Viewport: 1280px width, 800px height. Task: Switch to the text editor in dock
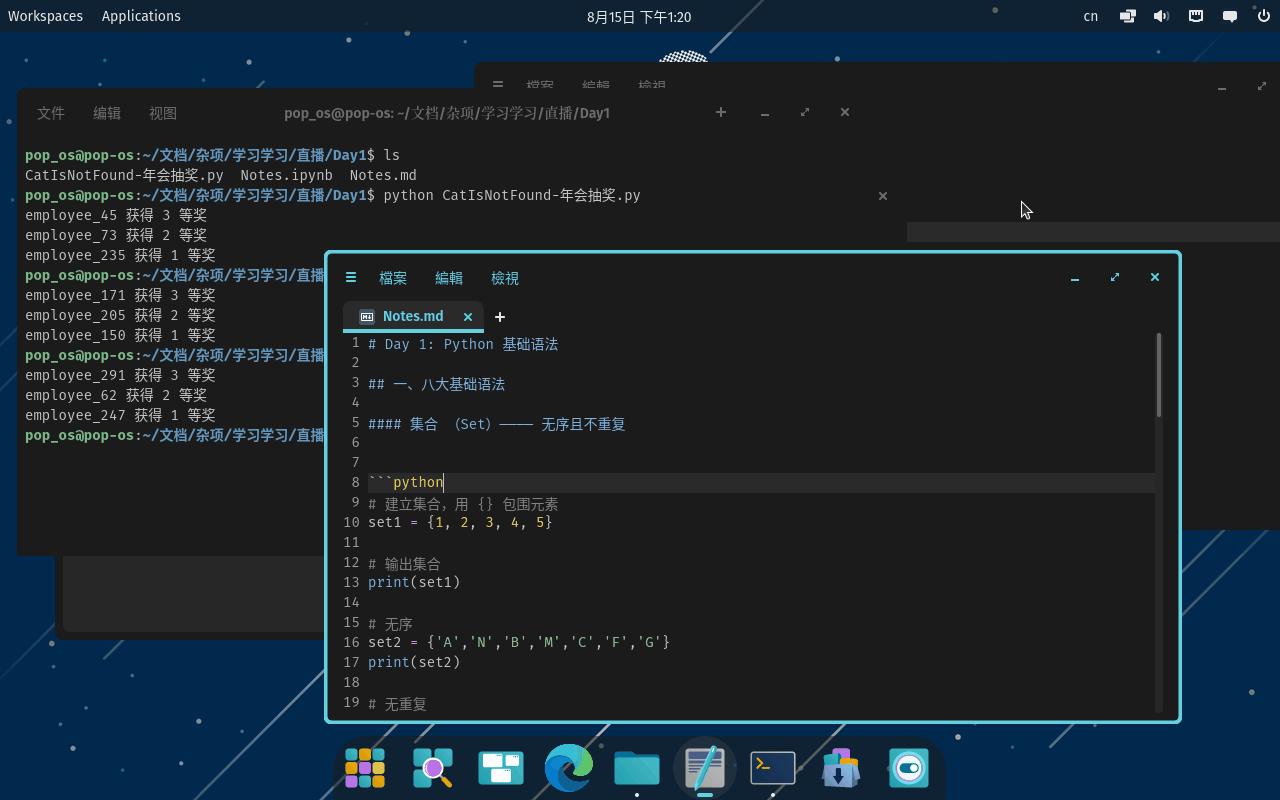[705, 768]
